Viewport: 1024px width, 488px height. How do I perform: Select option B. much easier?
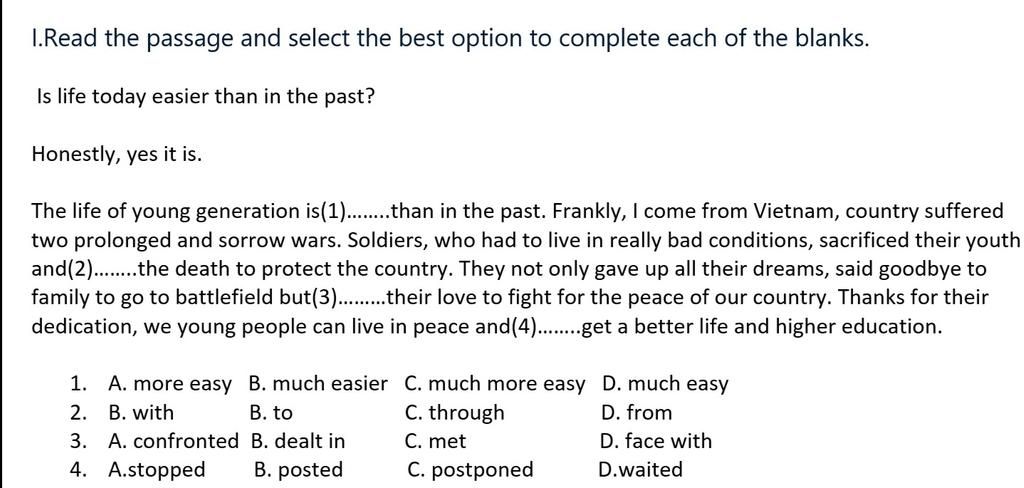coord(318,384)
